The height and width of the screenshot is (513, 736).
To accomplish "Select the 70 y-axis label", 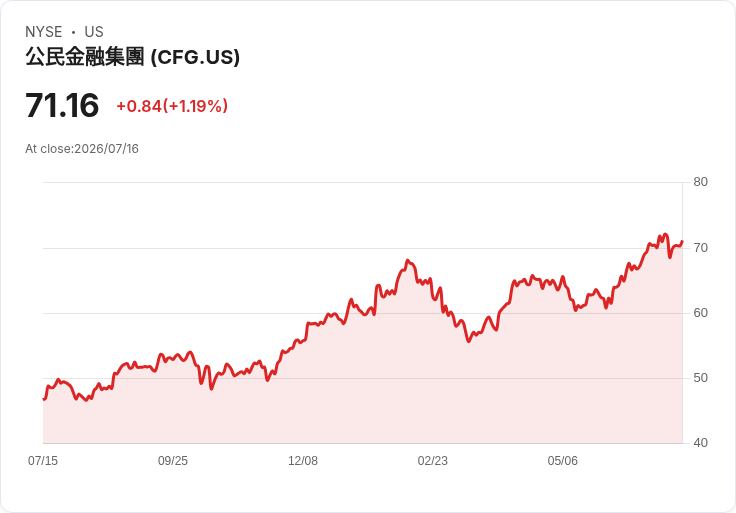I will coord(700,248).
